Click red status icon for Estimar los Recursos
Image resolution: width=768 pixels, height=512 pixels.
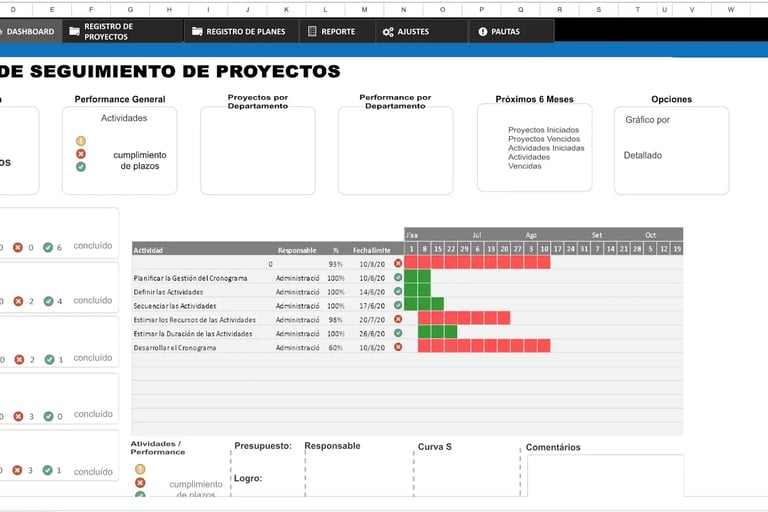(398, 319)
